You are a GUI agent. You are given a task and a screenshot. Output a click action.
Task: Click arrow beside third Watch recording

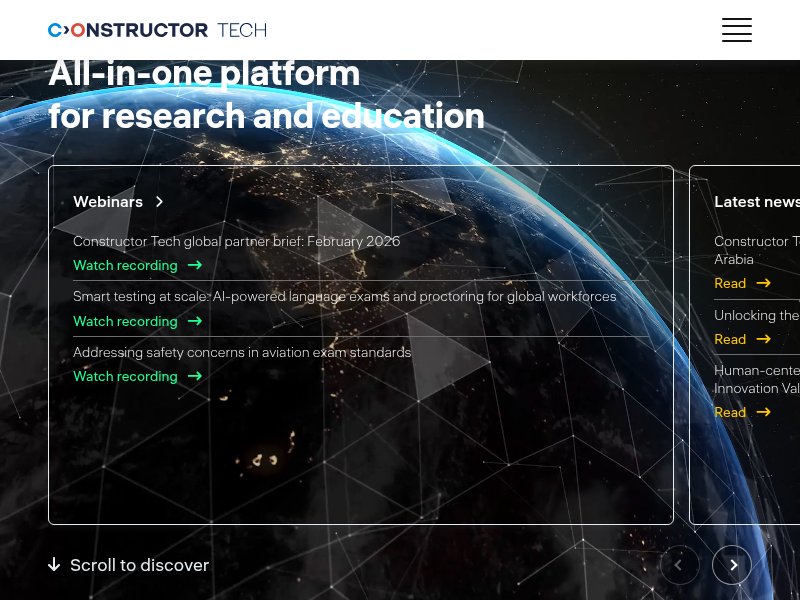pyautogui.click(x=195, y=376)
